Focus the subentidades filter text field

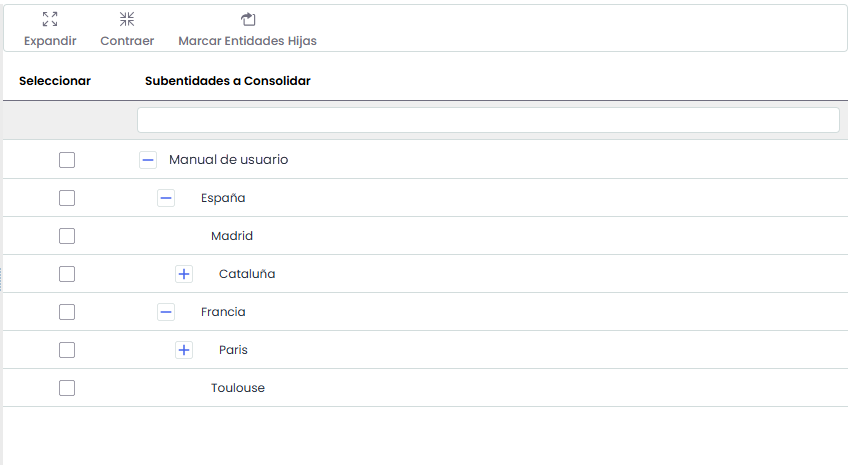click(x=488, y=120)
